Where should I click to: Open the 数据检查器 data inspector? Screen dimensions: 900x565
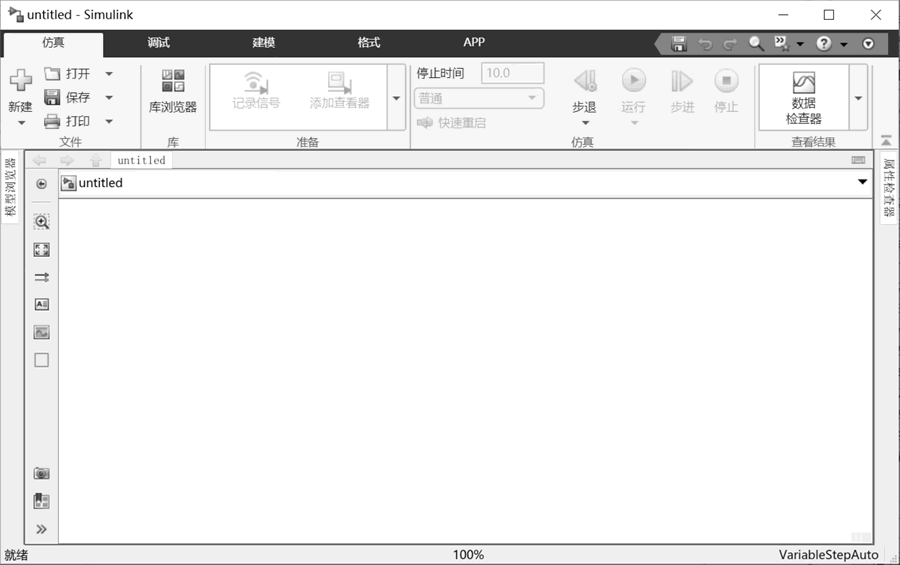804,98
